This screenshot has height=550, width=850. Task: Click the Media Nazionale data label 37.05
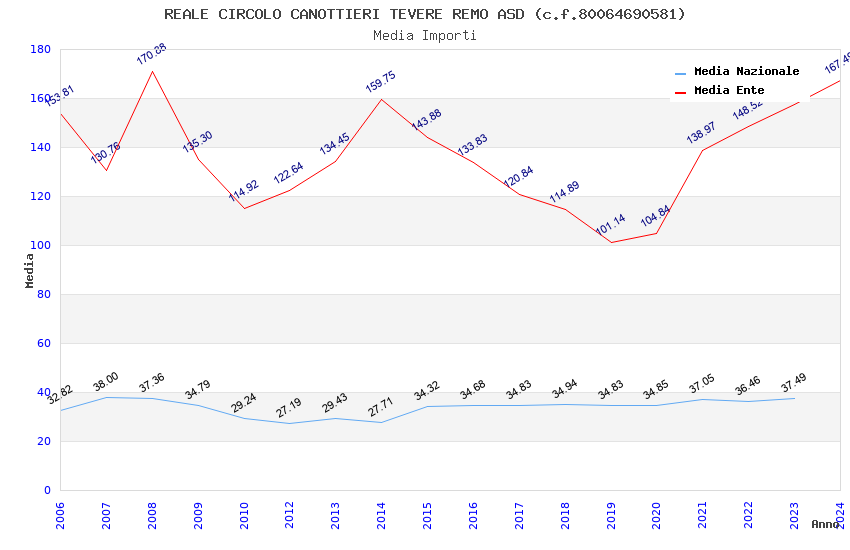[702, 384]
